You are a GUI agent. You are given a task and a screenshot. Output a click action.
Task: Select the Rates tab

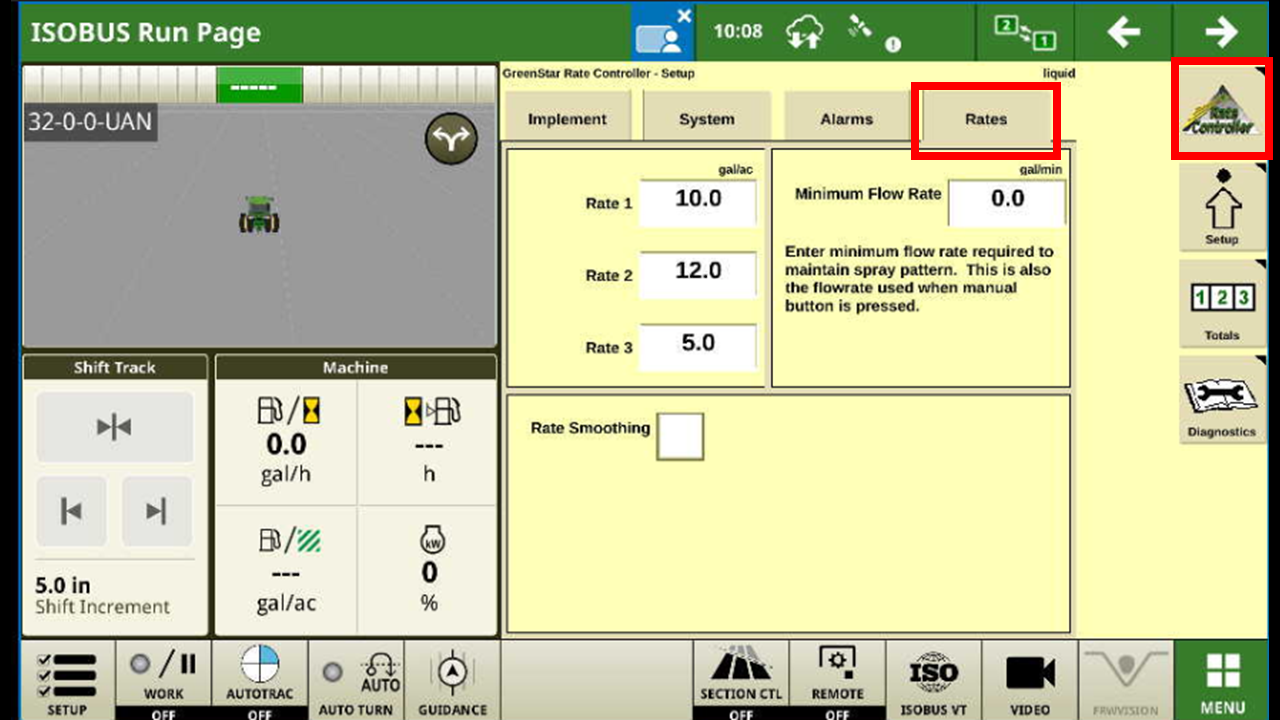[x=986, y=118]
